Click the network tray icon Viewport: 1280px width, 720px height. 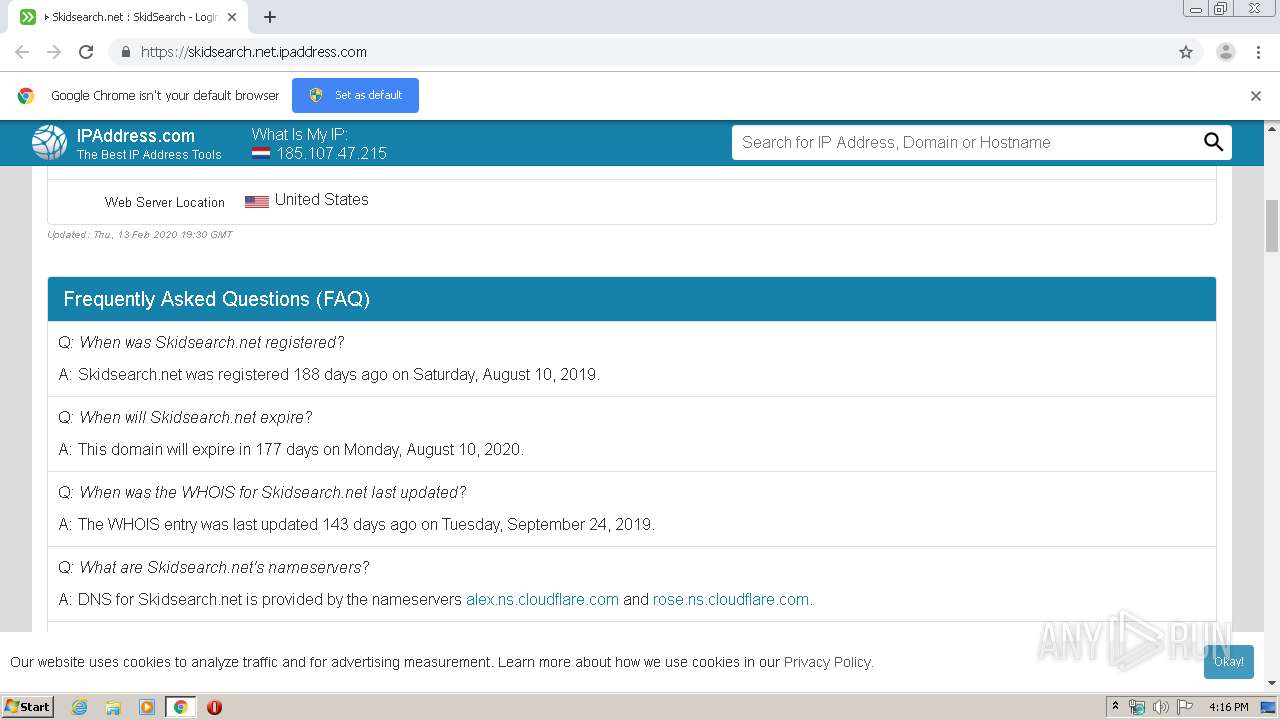click(1137, 707)
